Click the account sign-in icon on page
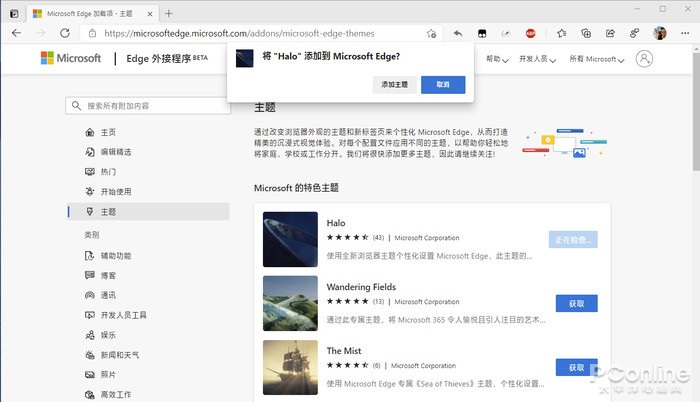Viewport: 700px width, 402px height. 644,59
